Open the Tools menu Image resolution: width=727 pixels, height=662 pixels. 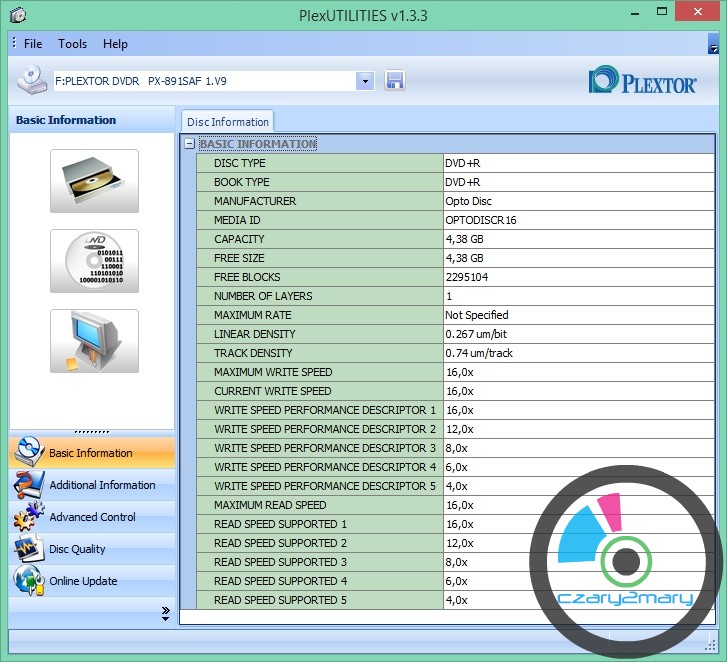tap(72, 44)
